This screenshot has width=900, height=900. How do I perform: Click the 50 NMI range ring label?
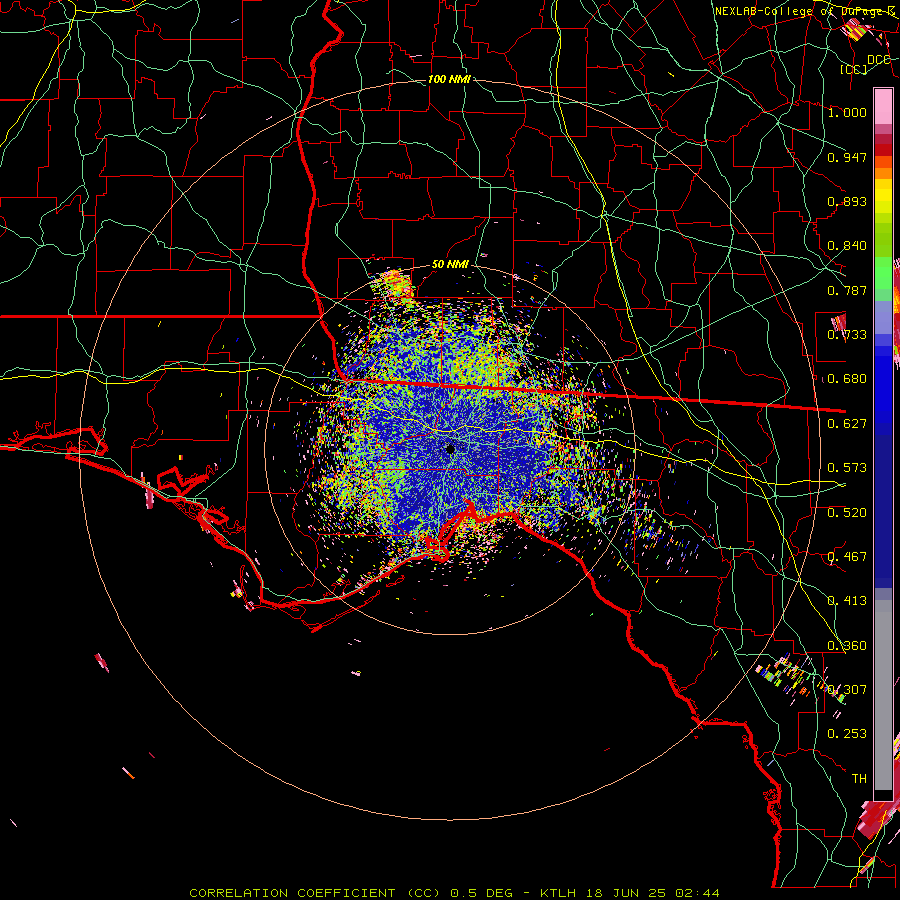[x=451, y=264]
